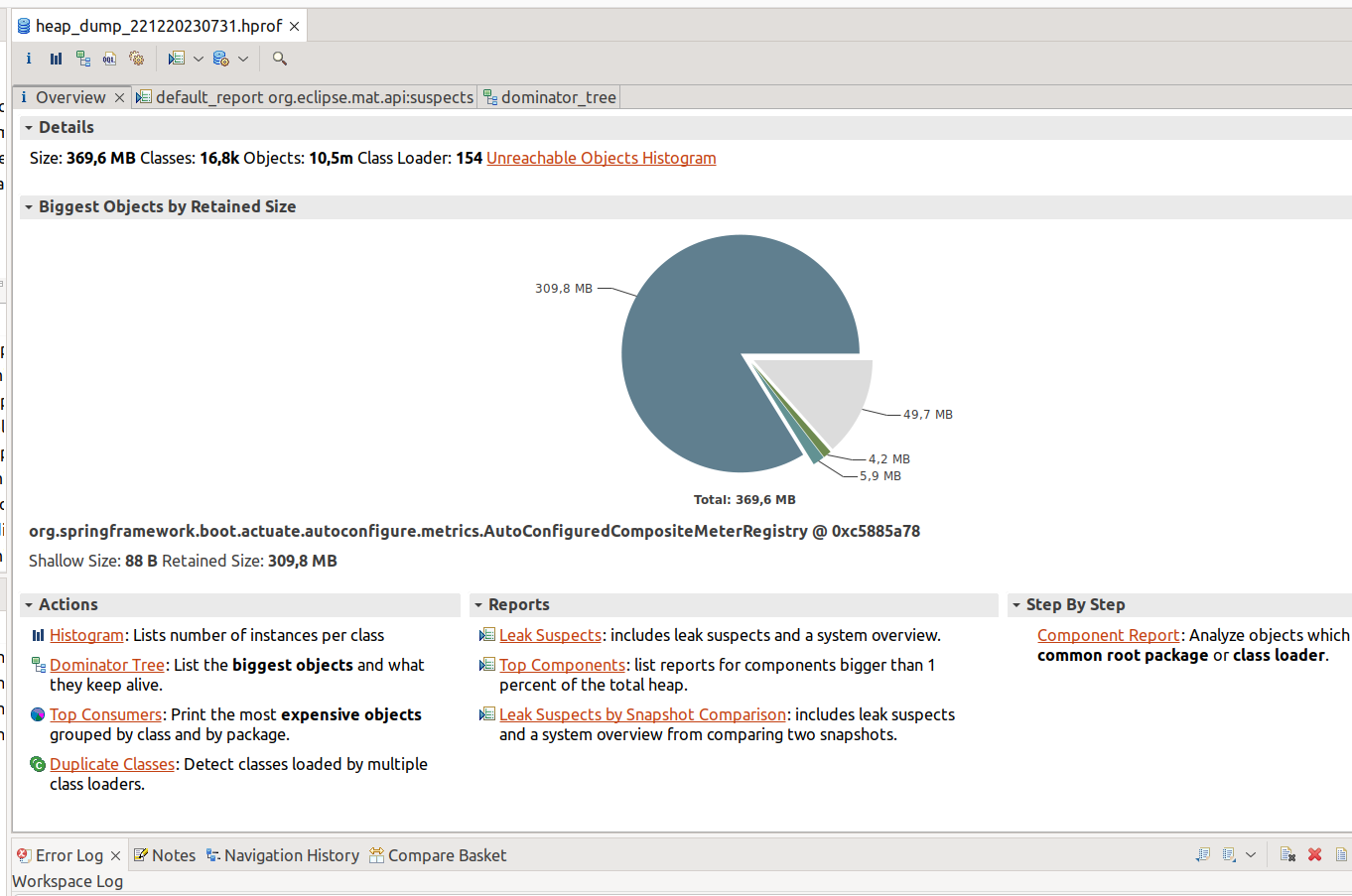Switch to the Compare Basket view
This screenshot has width=1352, height=896.
click(x=446, y=854)
